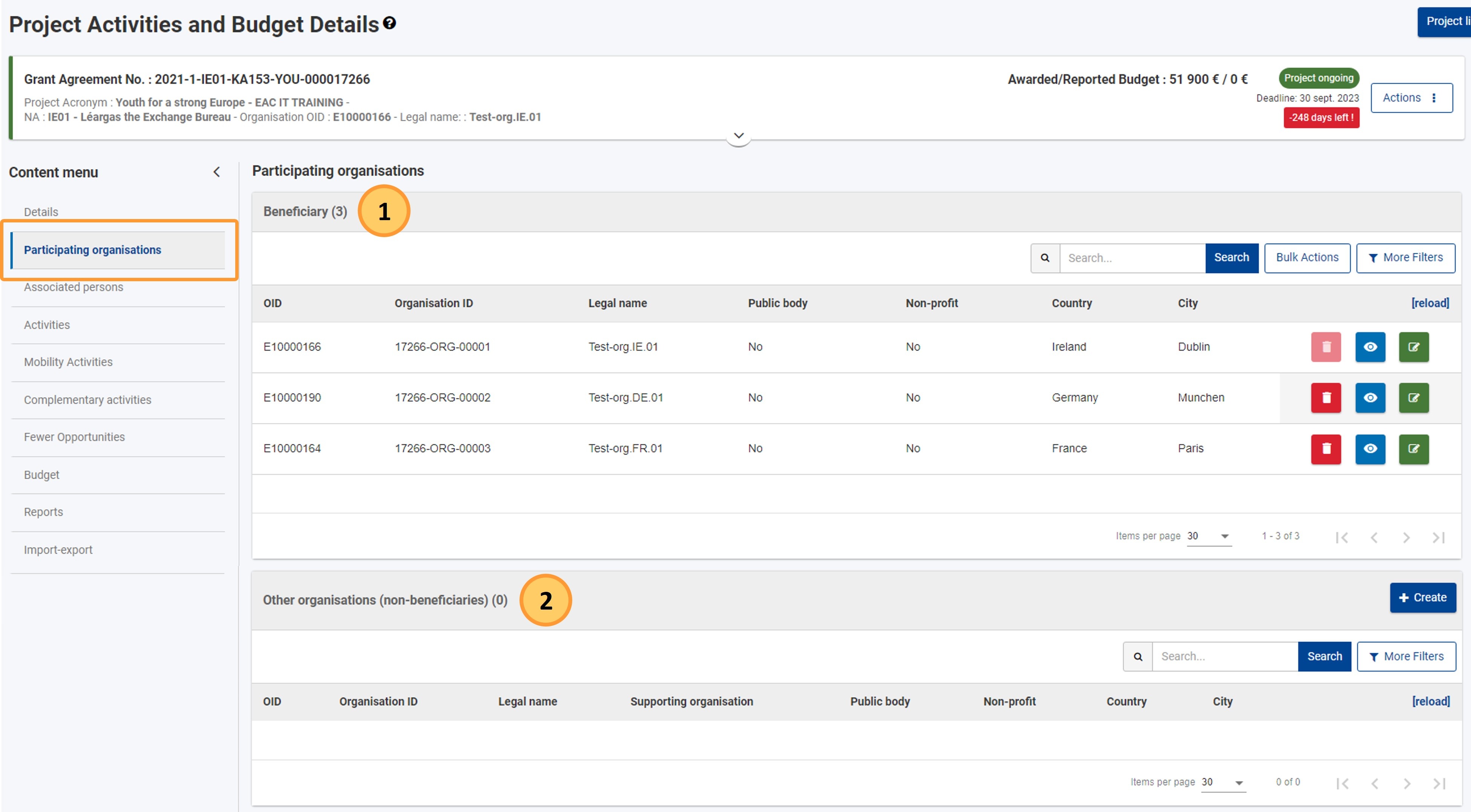Image resolution: width=1471 pixels, height=812 pixels.
Task: Click the Project ongoing status badge
Action: coord(1319,78)
